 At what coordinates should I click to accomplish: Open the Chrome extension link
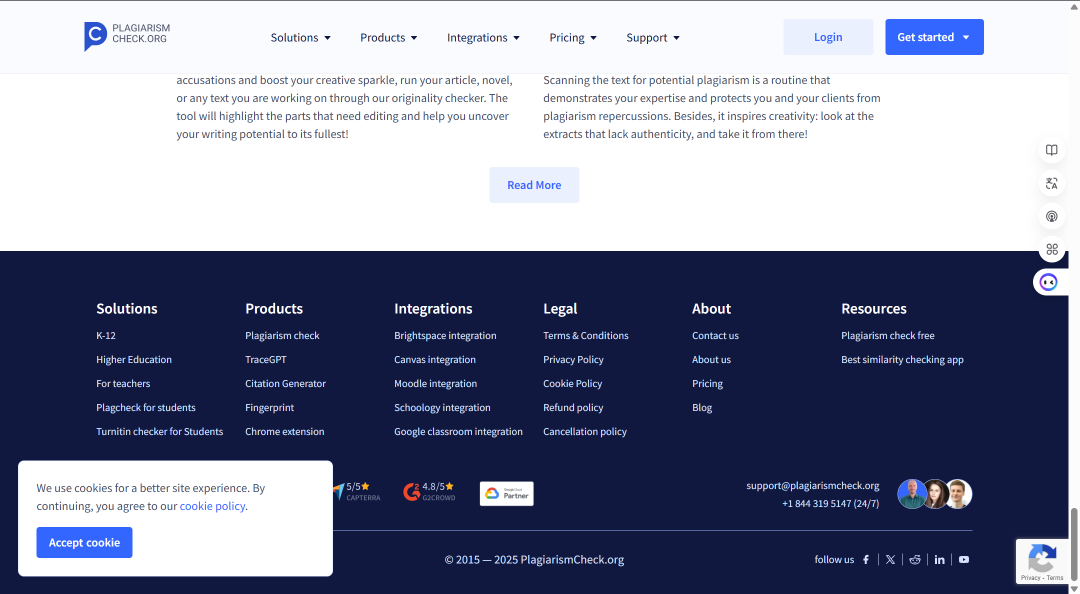tap(284, 432)
